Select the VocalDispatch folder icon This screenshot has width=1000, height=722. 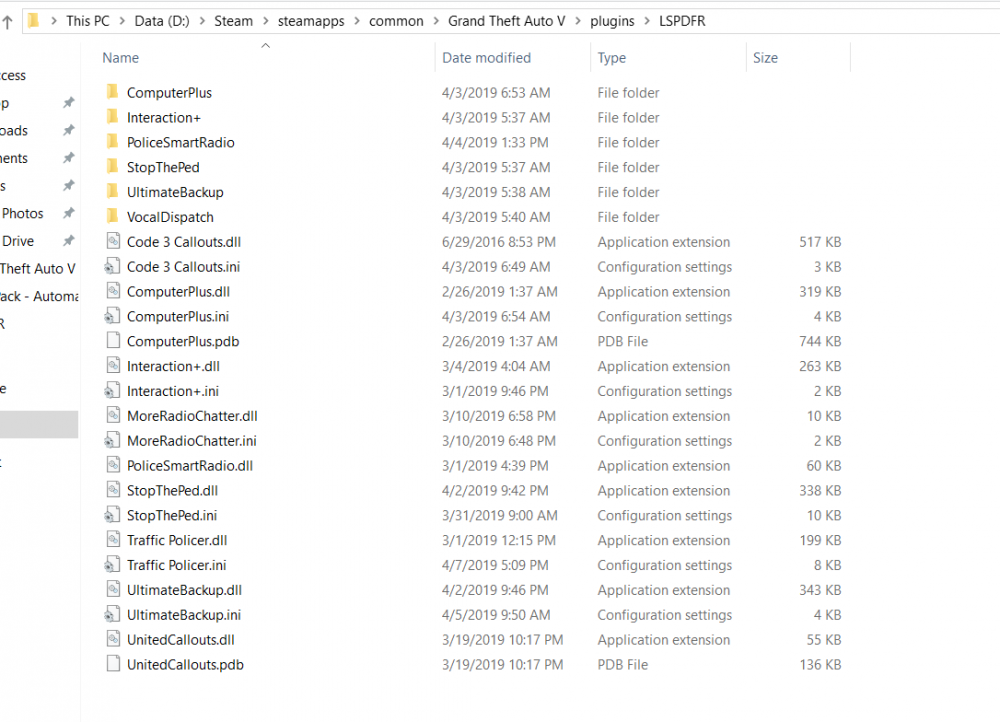[x=112, y=217]
